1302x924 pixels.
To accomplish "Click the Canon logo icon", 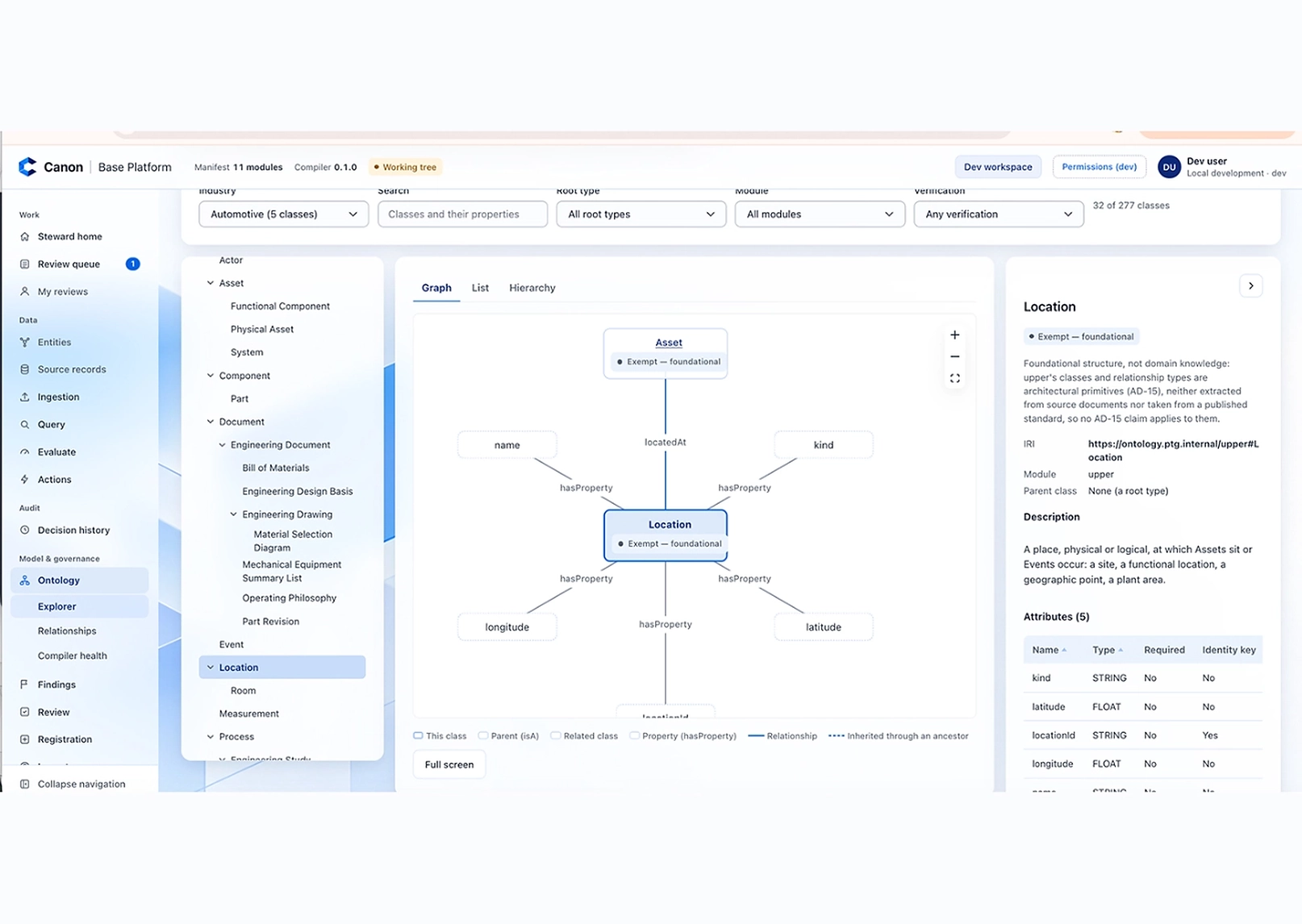I will point(27,167).
